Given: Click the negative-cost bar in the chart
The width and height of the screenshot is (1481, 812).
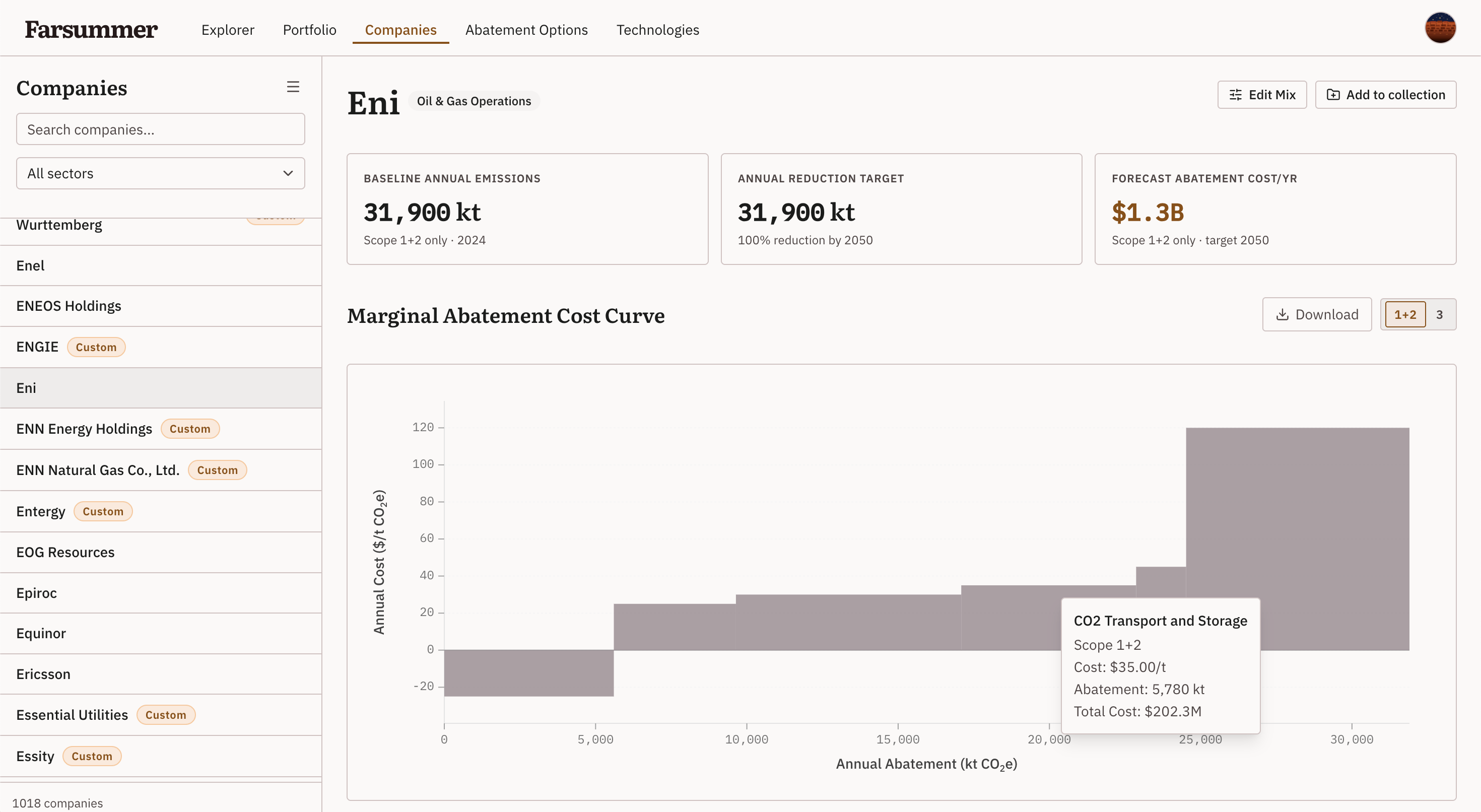Looking at the screenshot, I should click(528, 673).
